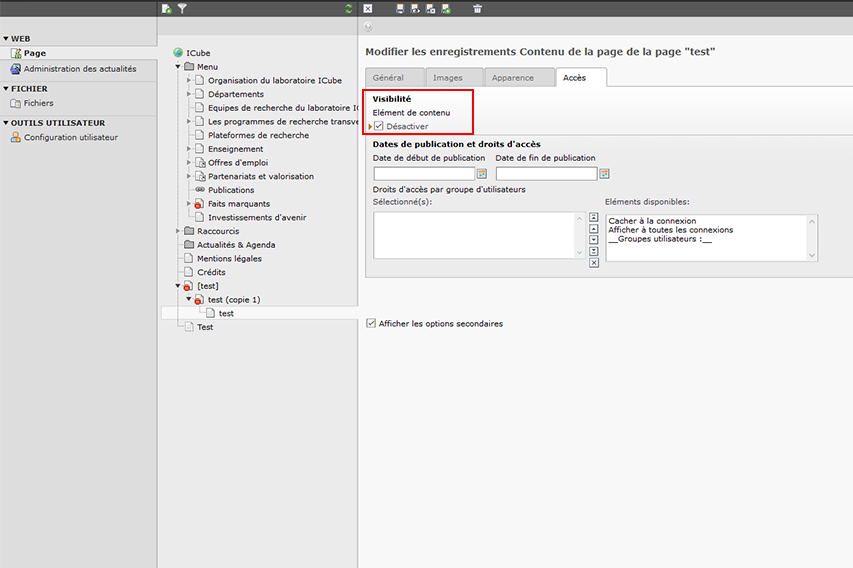Open calendar for Date de fin de publication
The image size is (853, 568).
click(x=604, y=174)
